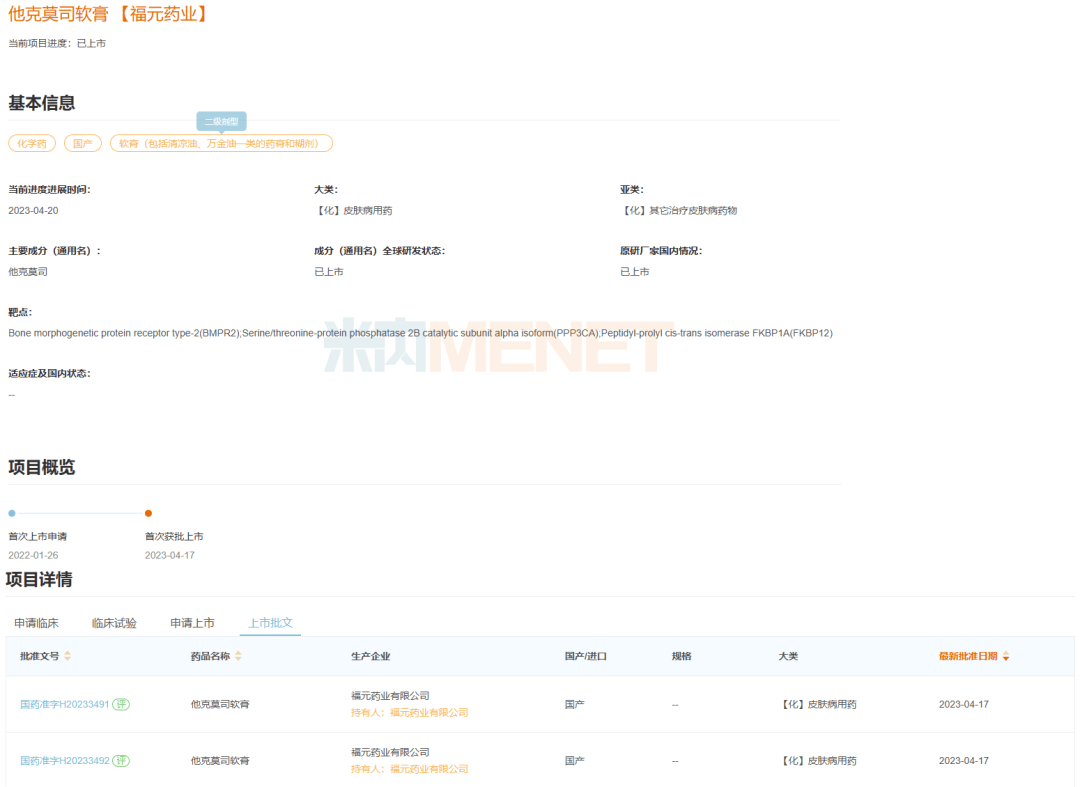Click the 化学药 tag

tap(32, 144)
